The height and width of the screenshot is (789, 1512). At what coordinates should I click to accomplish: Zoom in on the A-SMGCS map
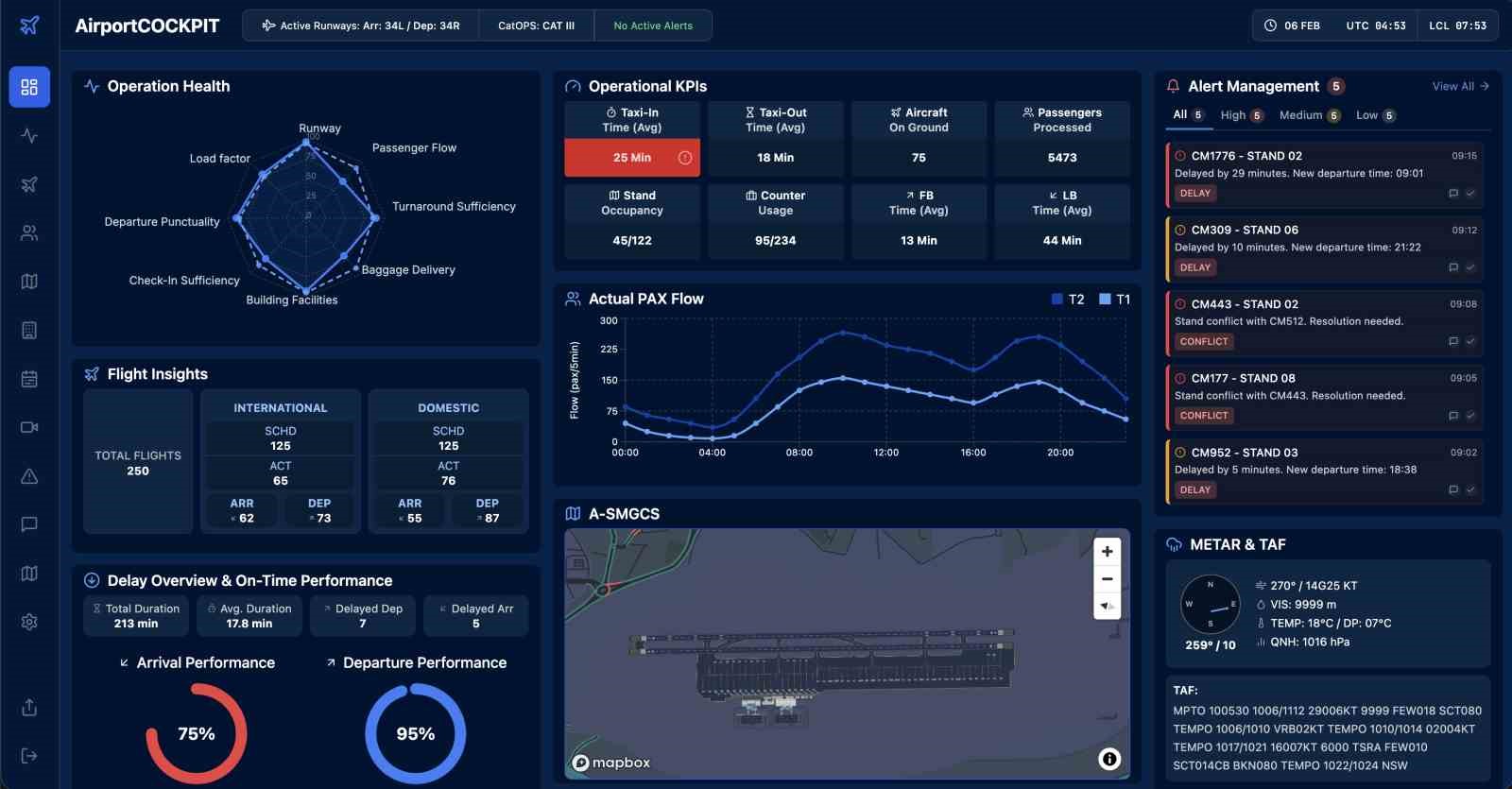(x=1107, y=552)
